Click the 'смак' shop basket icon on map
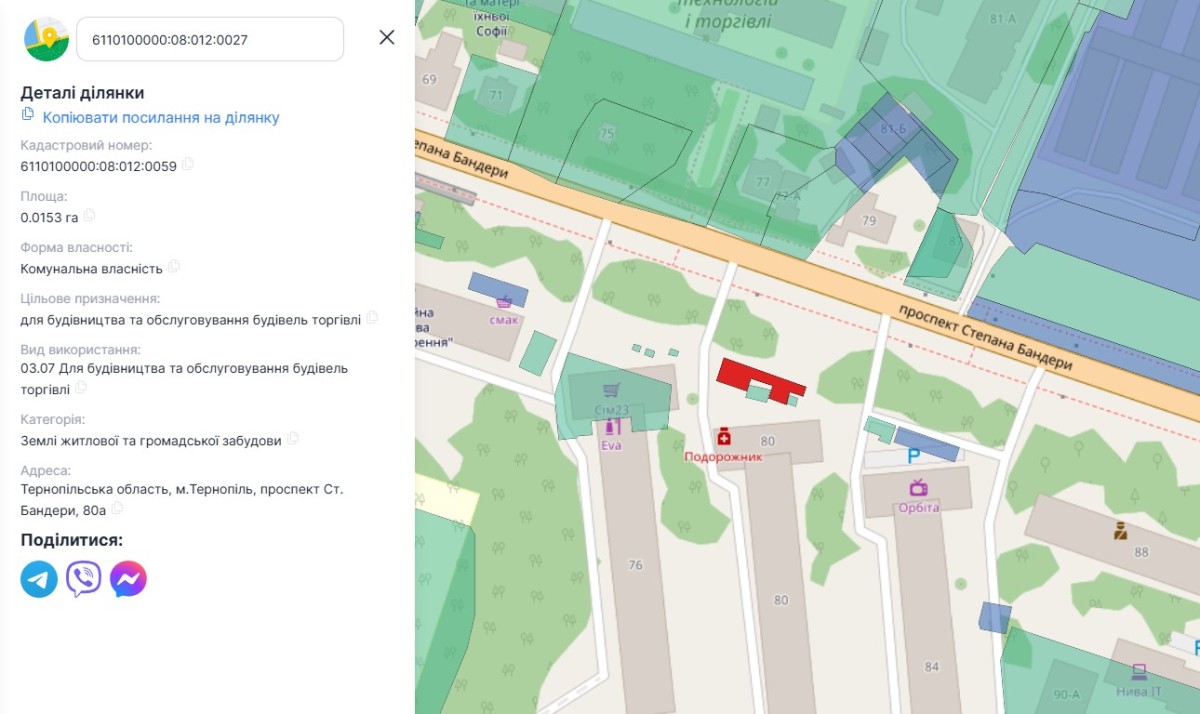The height and width of the screenshot is (714, 1200). pyautogui.click(x=504, y=301)
